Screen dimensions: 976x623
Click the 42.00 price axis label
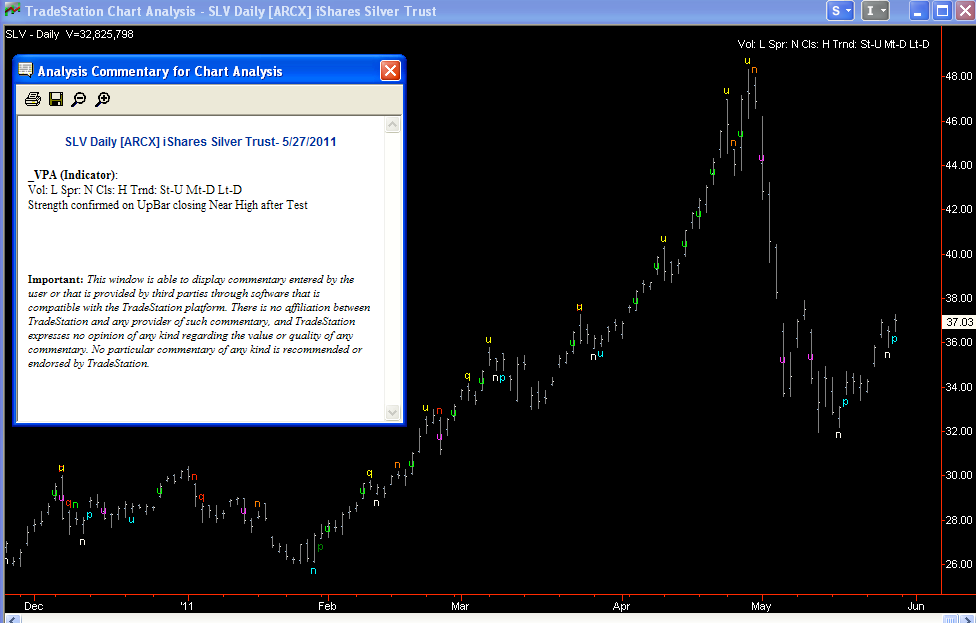point(959,209)
